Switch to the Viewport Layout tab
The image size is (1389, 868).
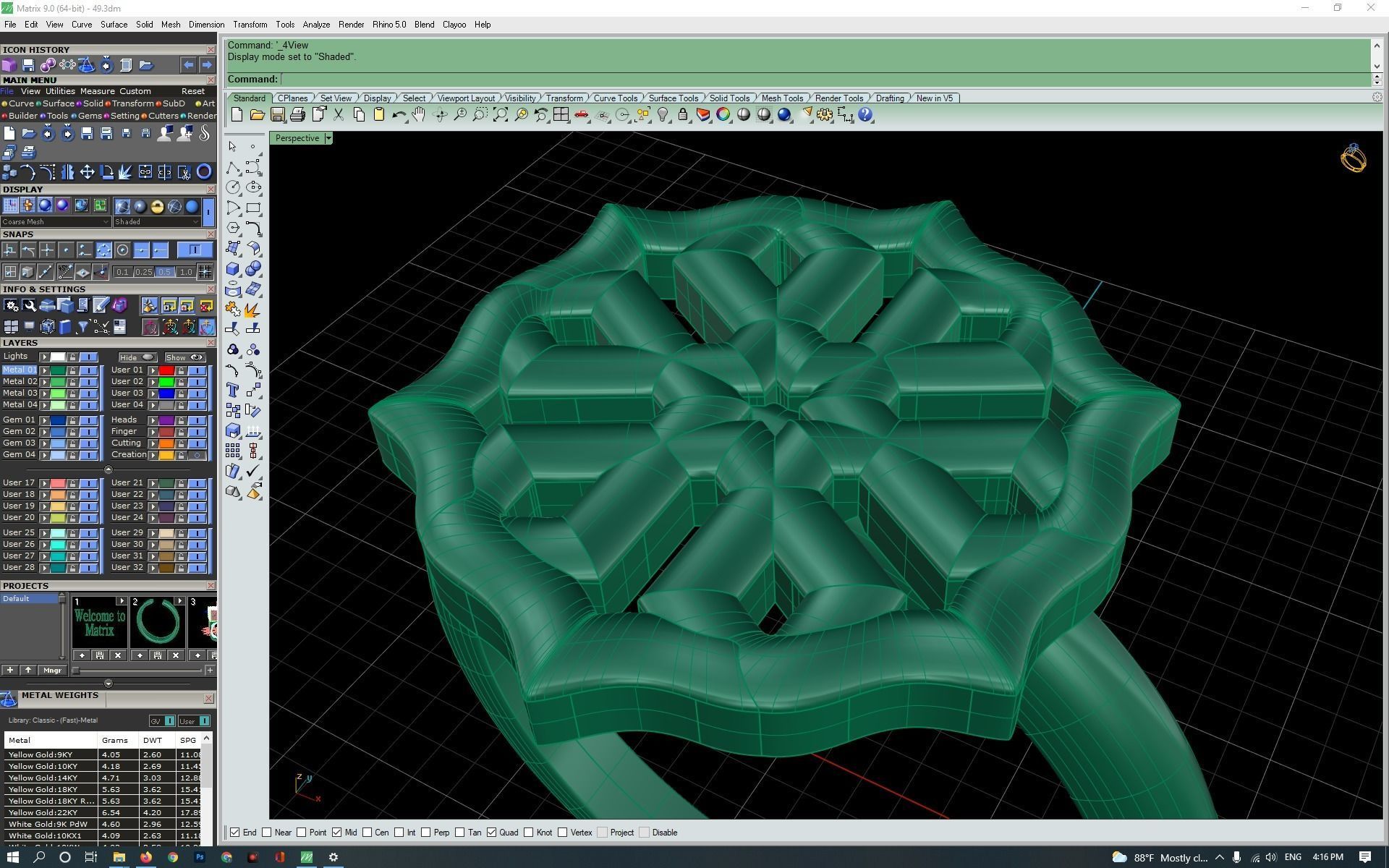pyautogui.click(x=466, y=98)
